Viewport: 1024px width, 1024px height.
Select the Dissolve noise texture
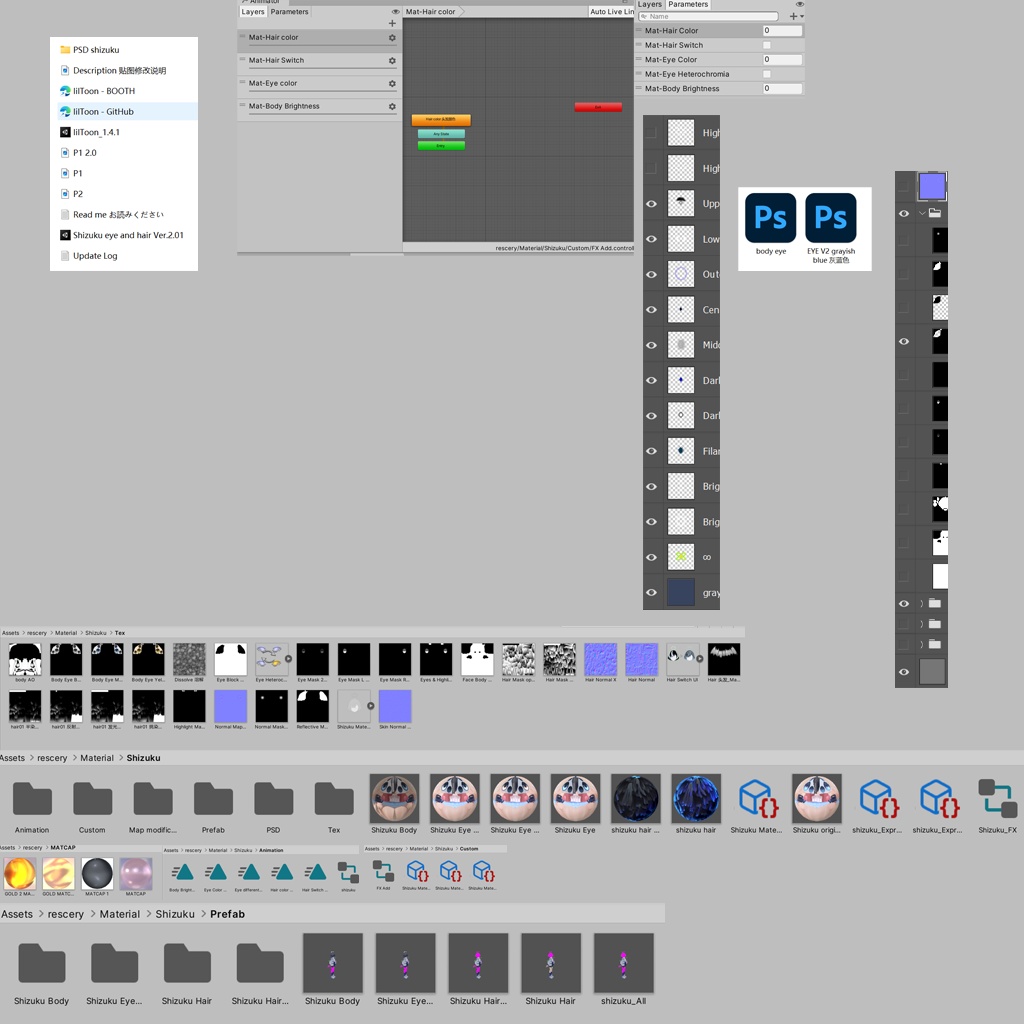pos(189,659)
